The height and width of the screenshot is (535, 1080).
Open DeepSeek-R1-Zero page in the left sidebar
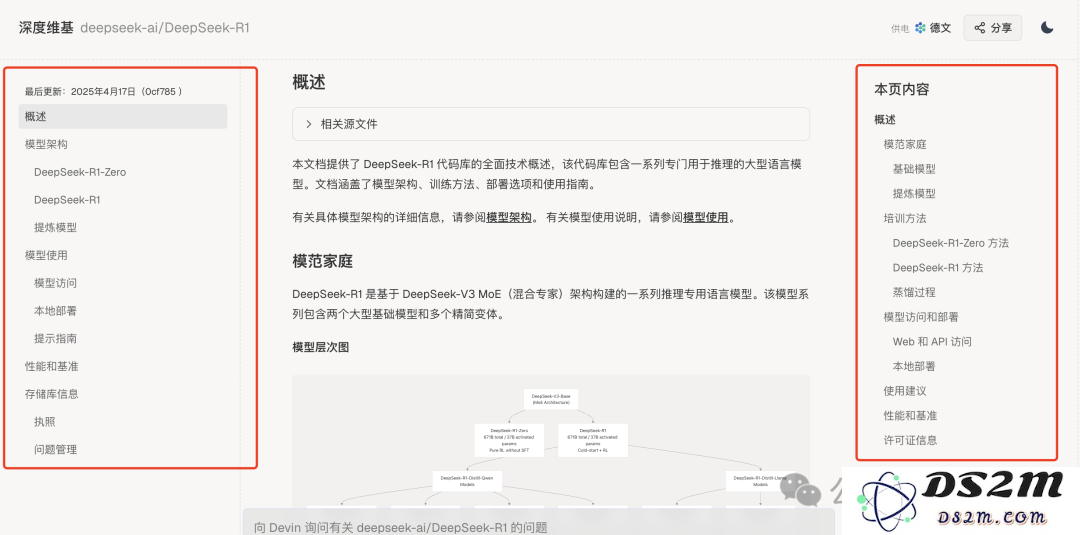click(80, 172)
